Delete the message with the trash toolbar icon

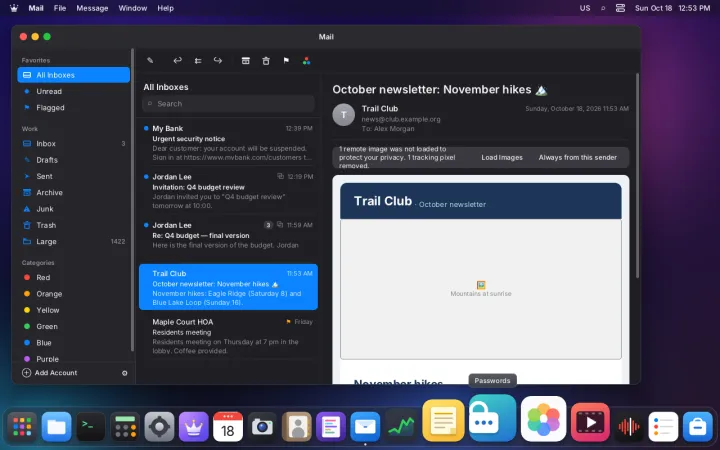pos(266,61)
